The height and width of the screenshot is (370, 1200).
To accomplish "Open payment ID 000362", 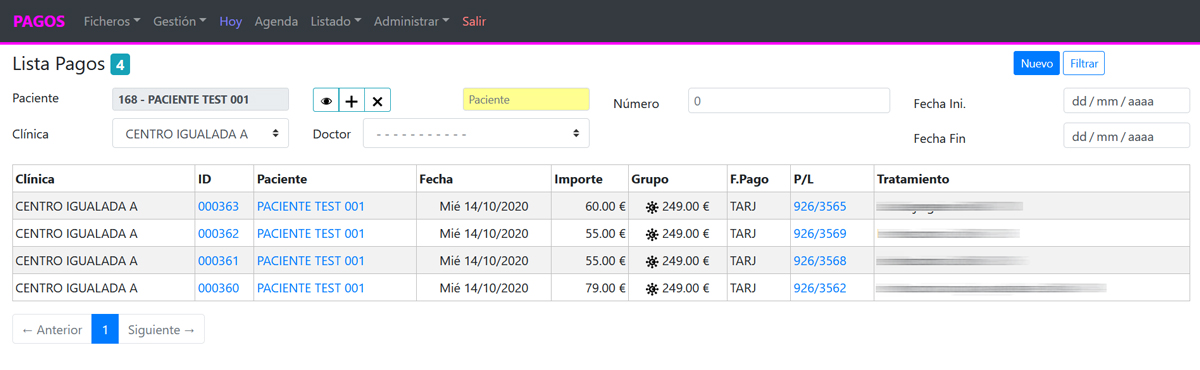I will coord(218,234).
